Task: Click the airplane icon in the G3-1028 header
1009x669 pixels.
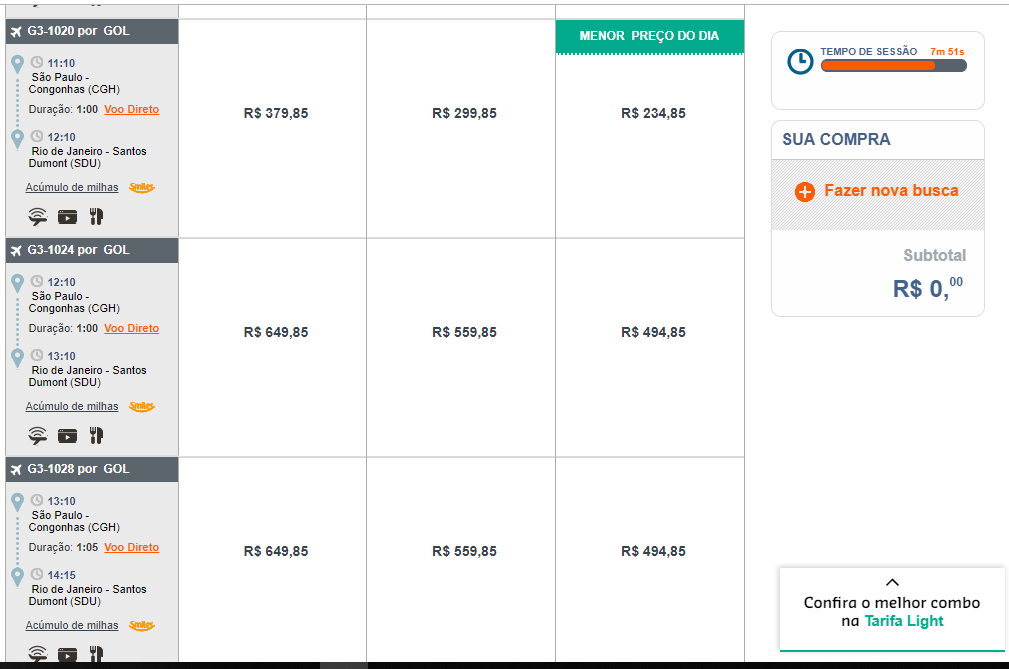Action: [x=16, y=470]
